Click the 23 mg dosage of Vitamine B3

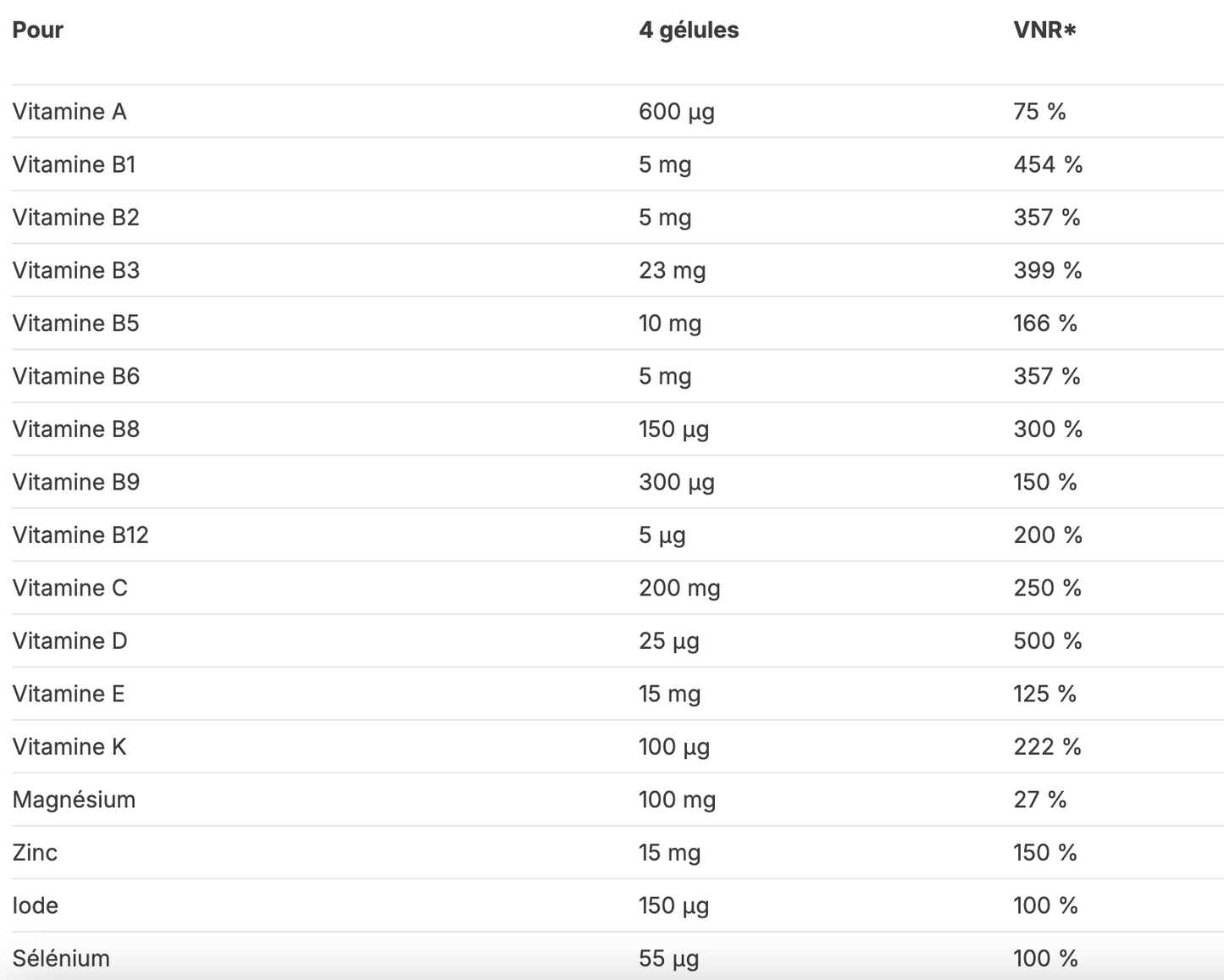[x=672, y=270]
